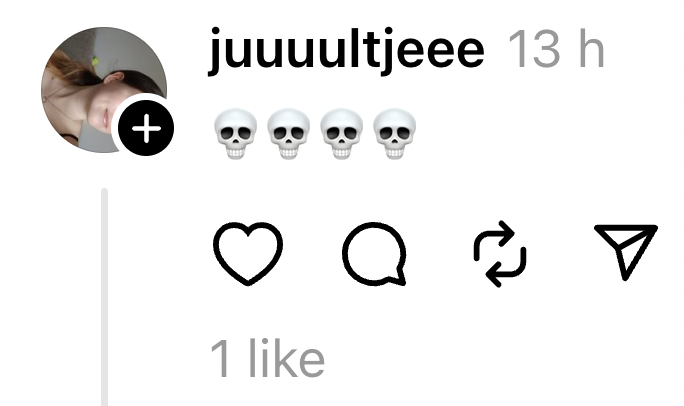Follow juuuultjeee with the plus badge

tap(146, 128)
